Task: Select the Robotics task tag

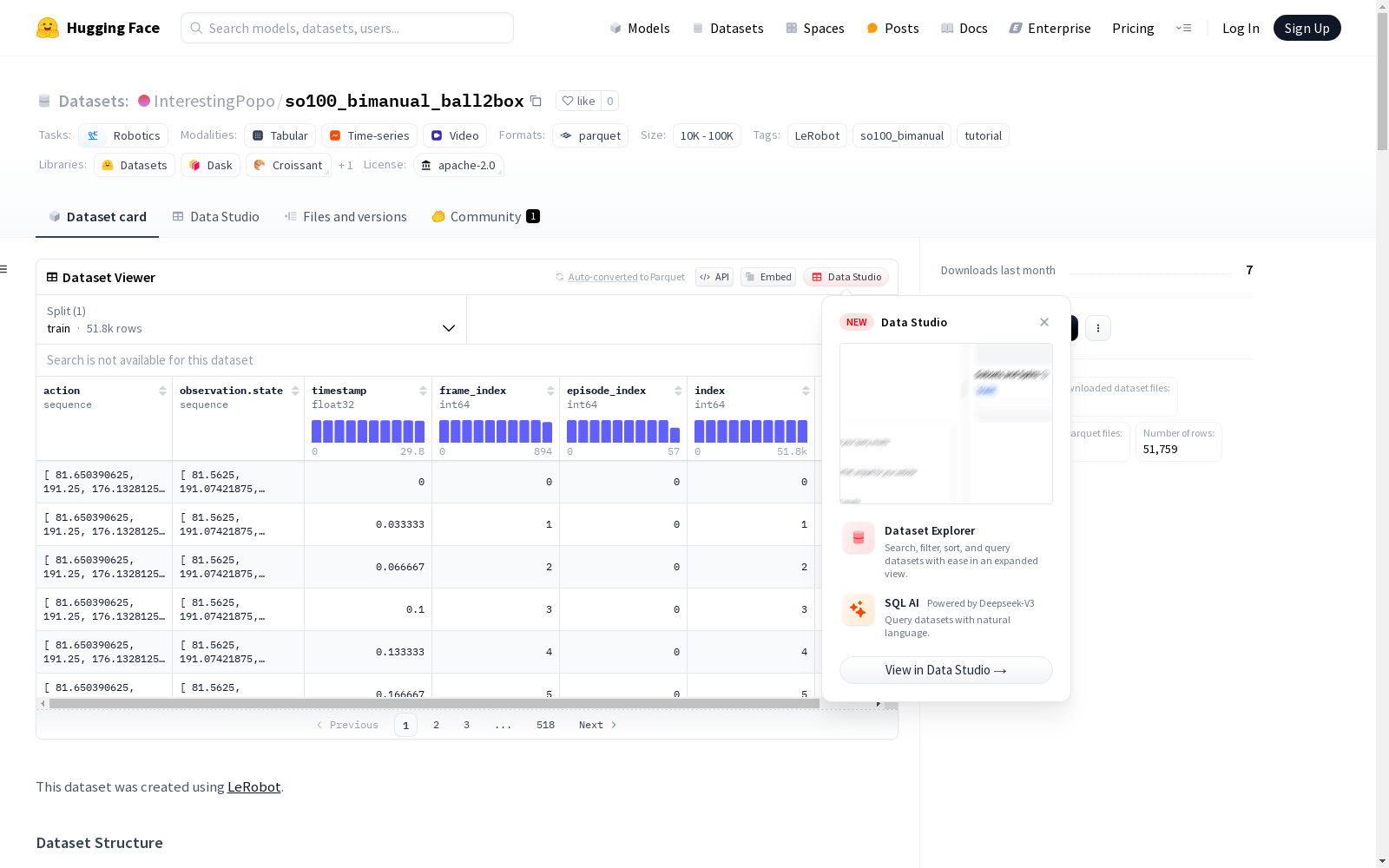Action: pos(123,135)
